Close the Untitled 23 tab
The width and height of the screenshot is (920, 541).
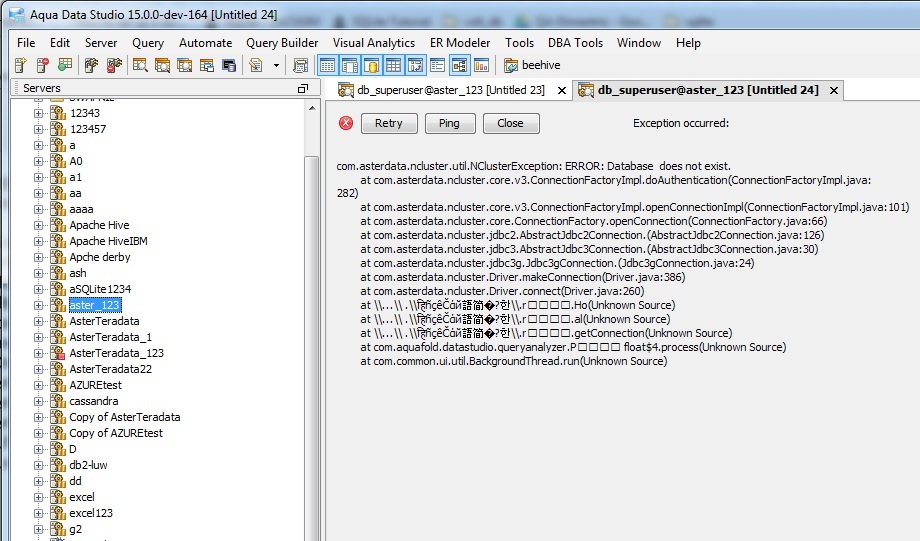(562, 90)
